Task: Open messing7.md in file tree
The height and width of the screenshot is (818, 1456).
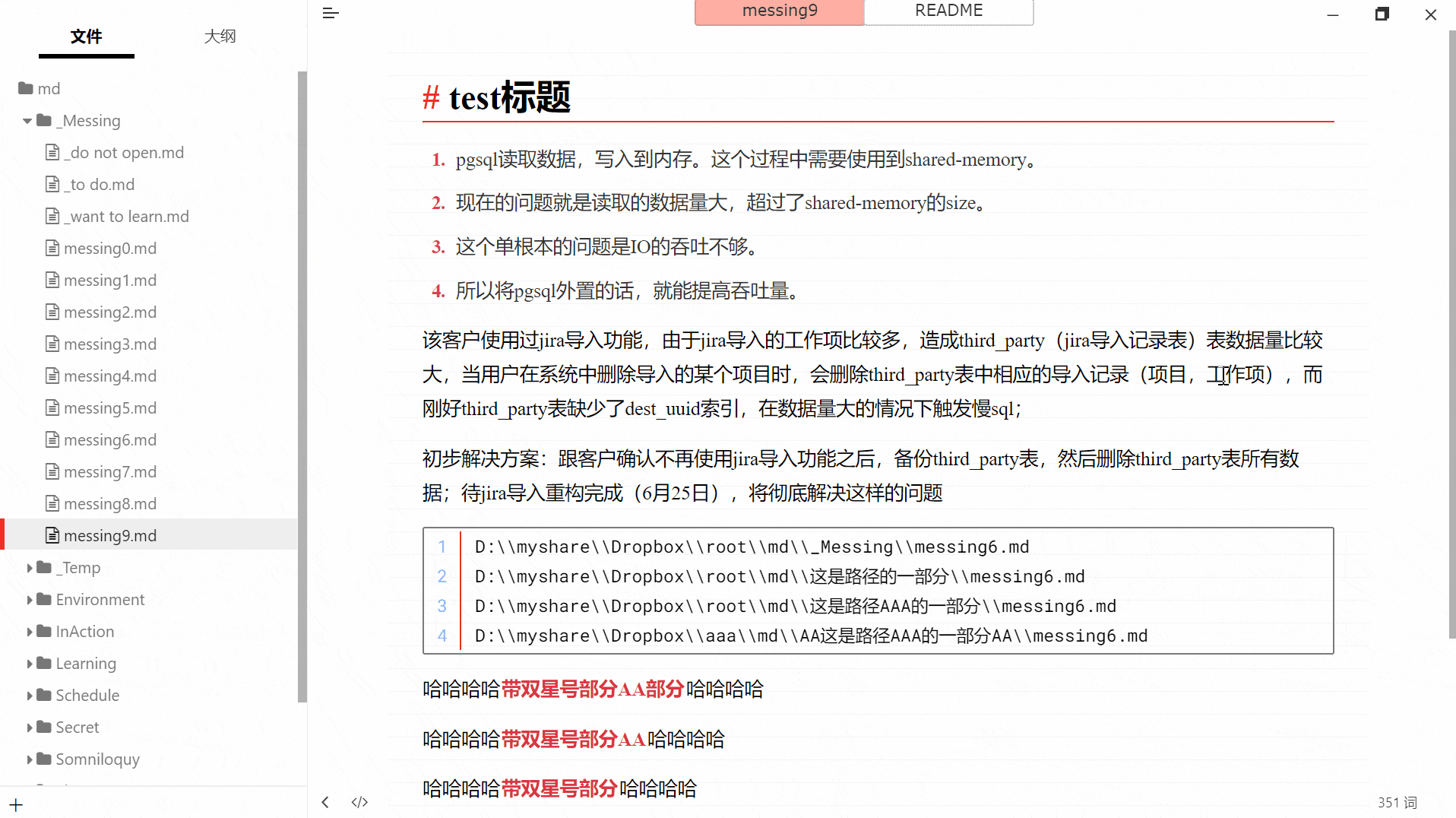Action: coord(110,471)
